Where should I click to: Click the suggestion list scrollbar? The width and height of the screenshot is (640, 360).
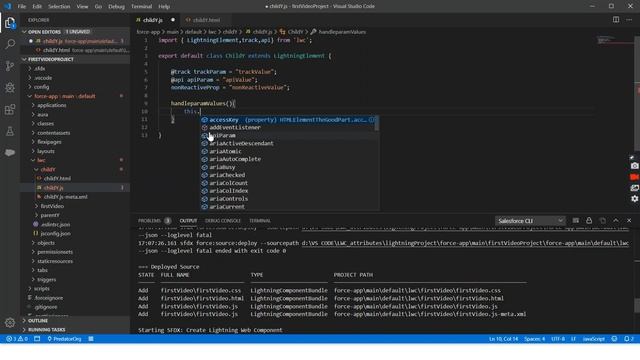[376, 124]
